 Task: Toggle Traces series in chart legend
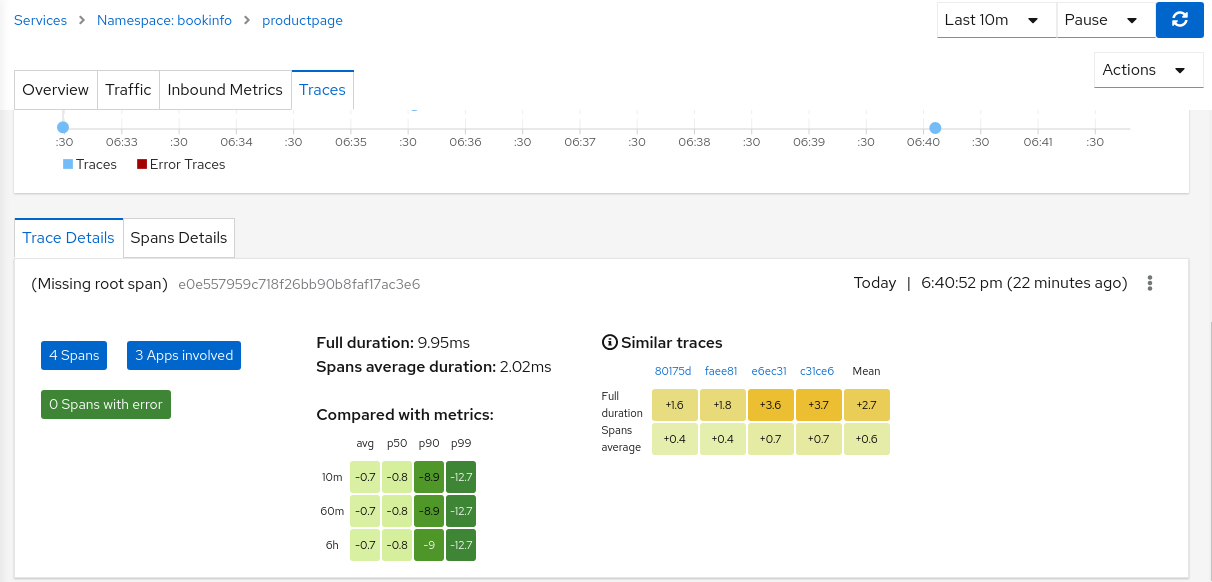[90, 164]
